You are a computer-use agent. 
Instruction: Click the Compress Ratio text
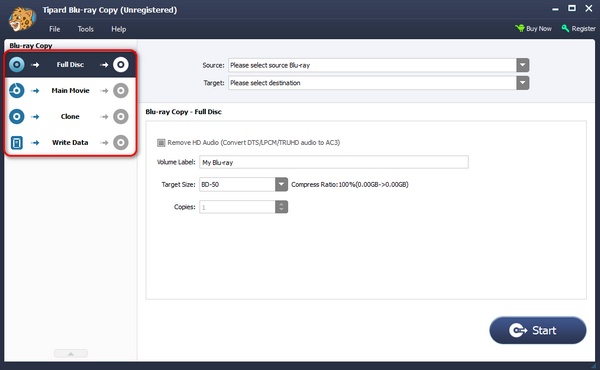(350, 184)
